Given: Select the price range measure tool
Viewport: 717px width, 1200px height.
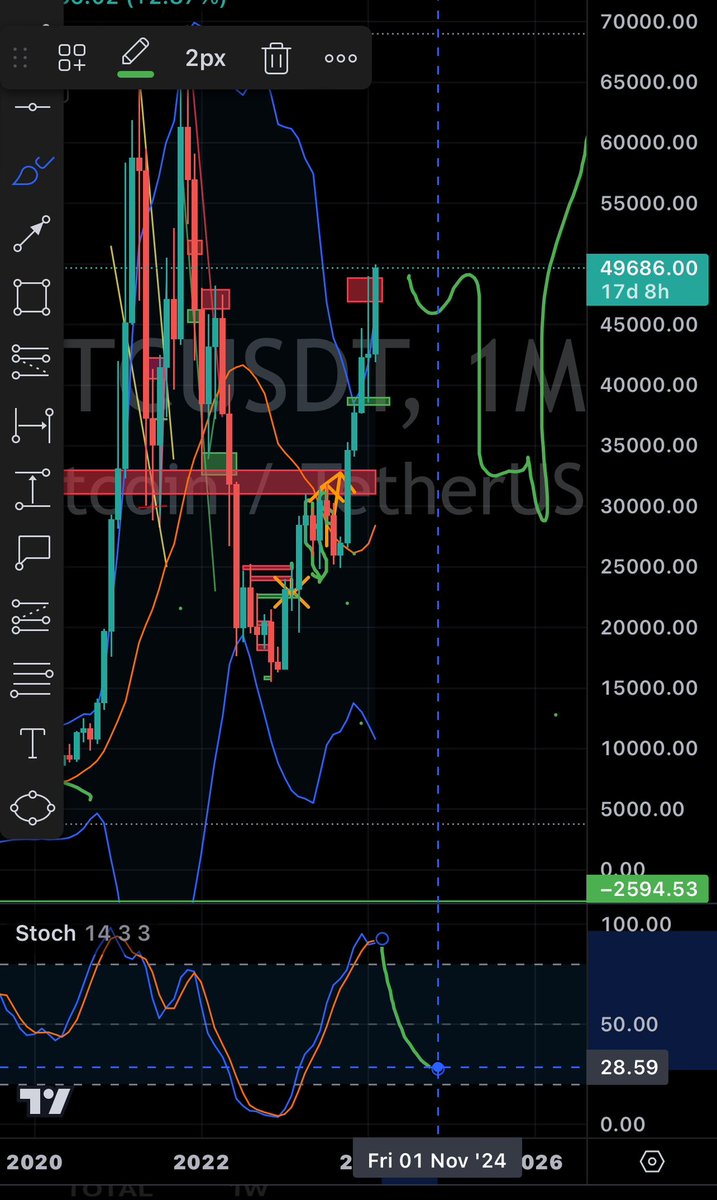Looking at the screenshot, I should 32,489.
